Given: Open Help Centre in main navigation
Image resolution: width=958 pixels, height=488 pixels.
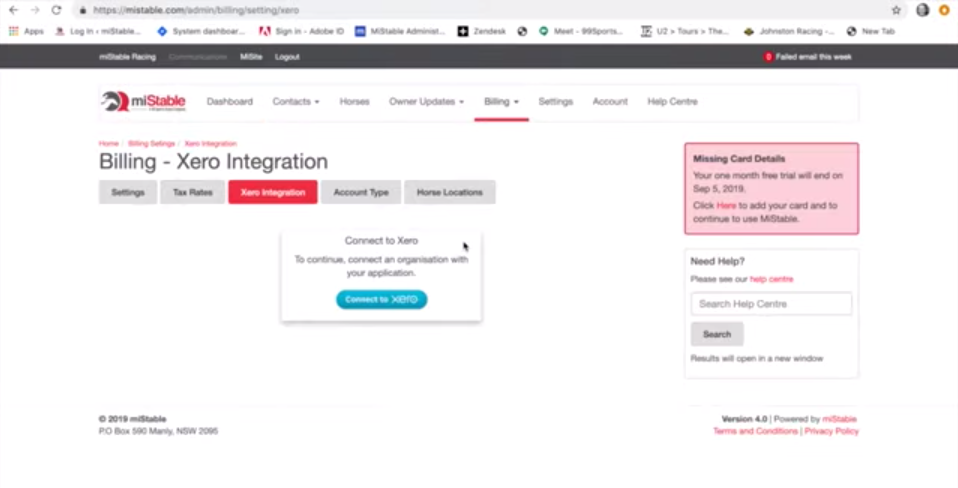Looking at the screenshot, I should [672, 101].
